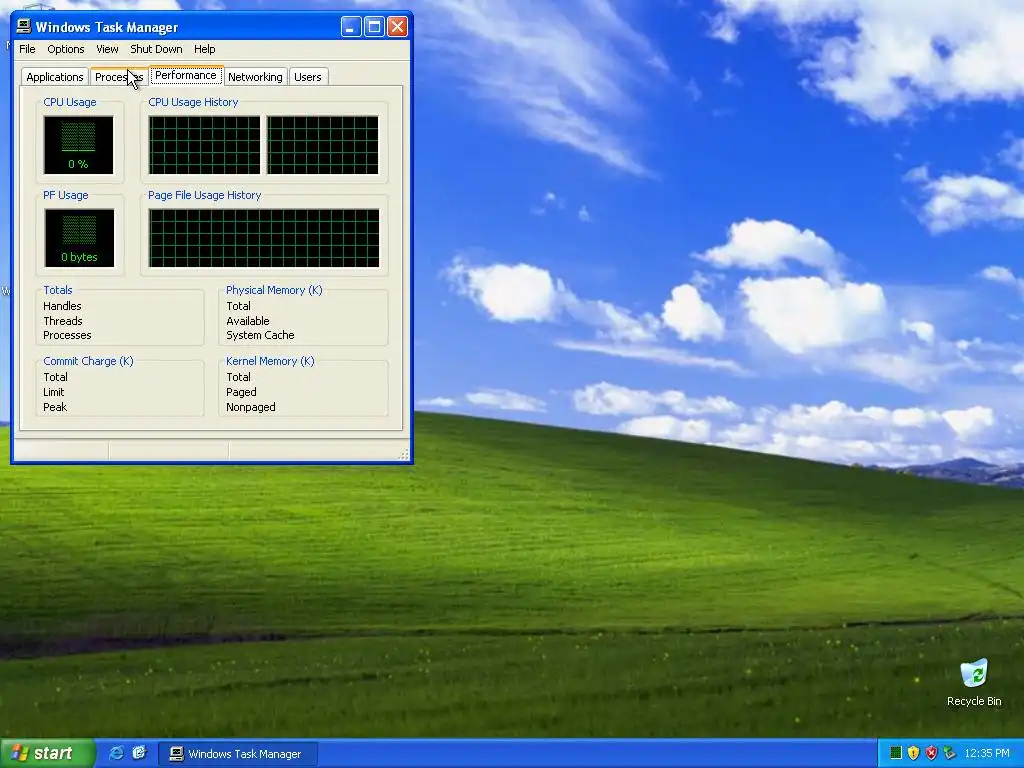The width and height of the screenshot is (1024, 768).
Task: Click the Threads label under Totals
Action: [63, 321]
